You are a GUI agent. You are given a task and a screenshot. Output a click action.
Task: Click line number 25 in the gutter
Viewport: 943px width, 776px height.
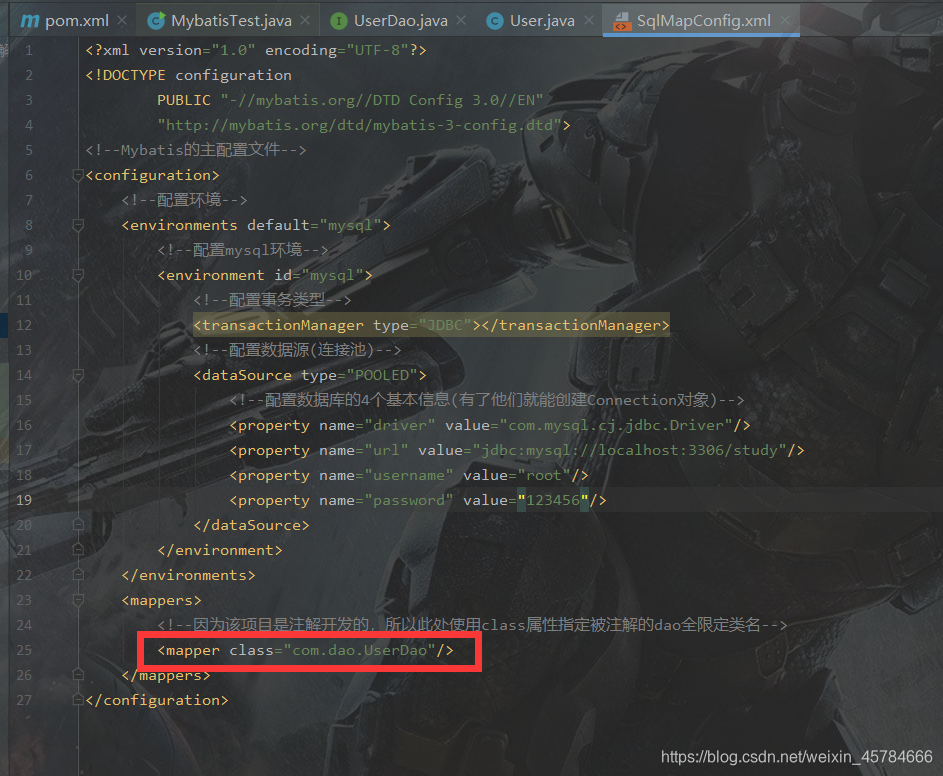(24, 650)
